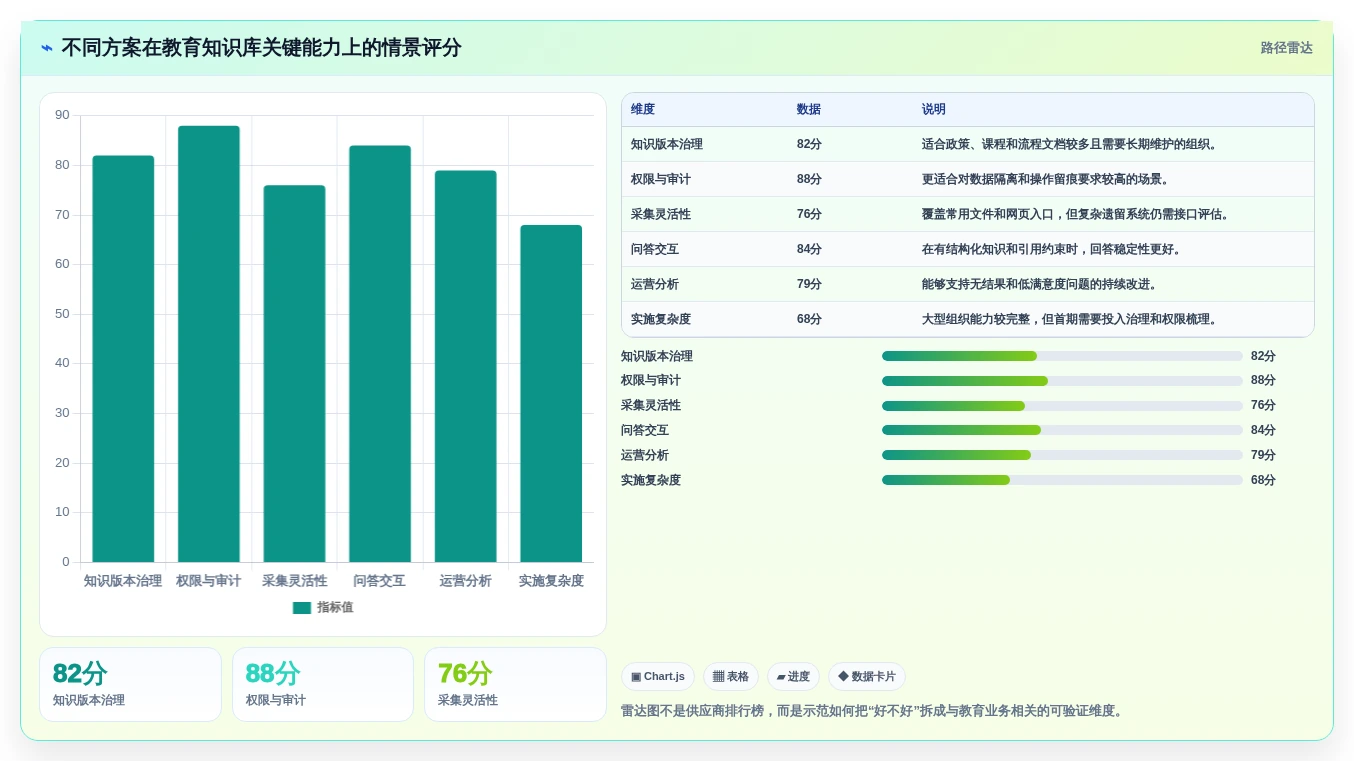1354x761 pixels.
Task: Open the 76分 采集灵活性 data card
Action: [515, 684]
